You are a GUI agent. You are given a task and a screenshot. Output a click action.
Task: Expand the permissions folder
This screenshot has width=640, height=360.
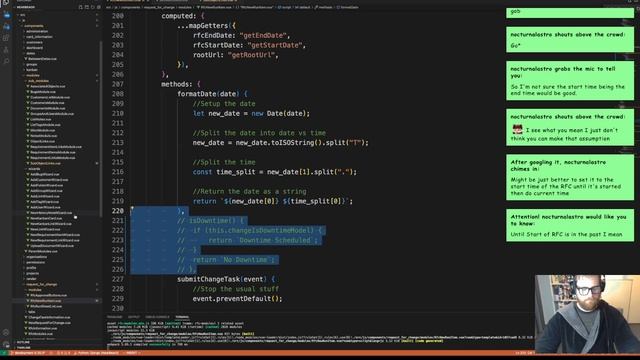[x=35, y=262]
